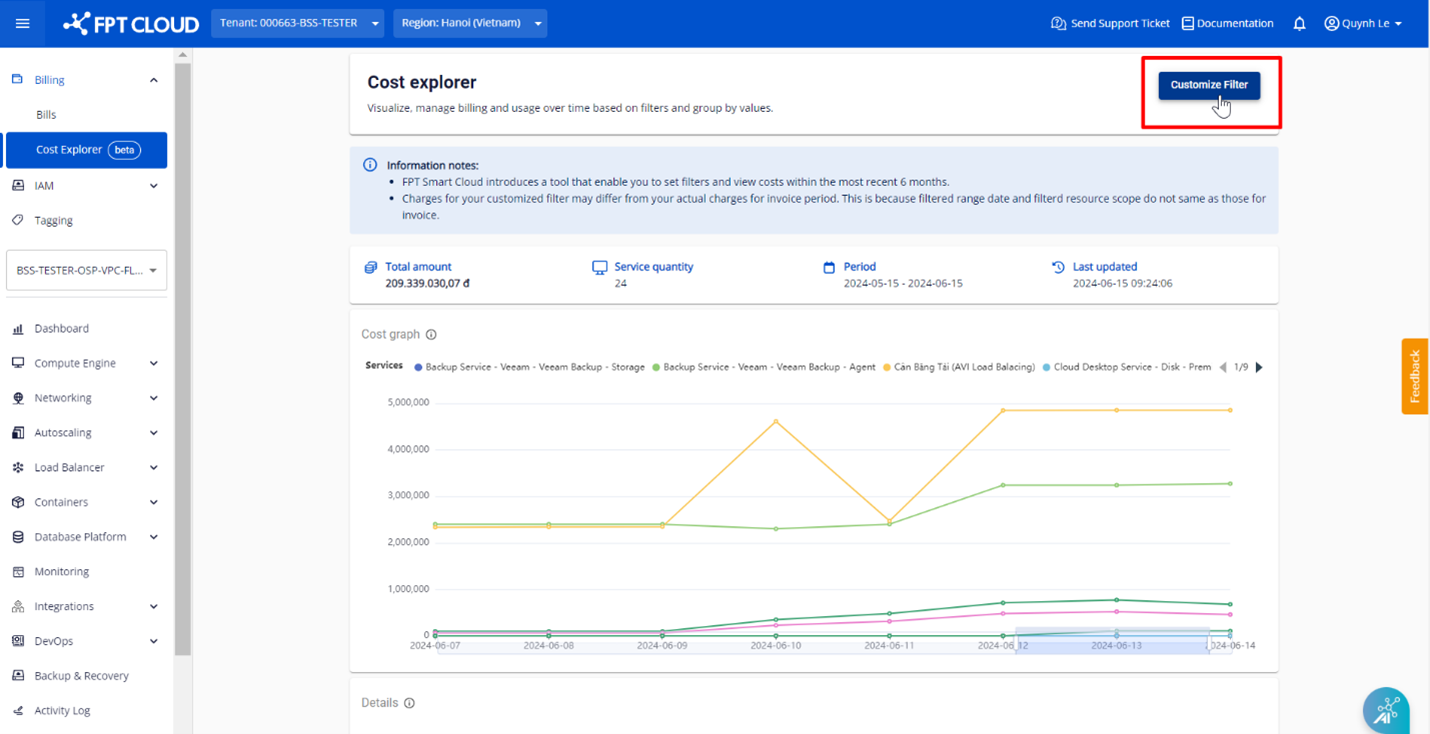Open the Tenant 000663-BSS-TESTER dropdown
Screen dimensions: 1430x734
click(x=298, y=23)
